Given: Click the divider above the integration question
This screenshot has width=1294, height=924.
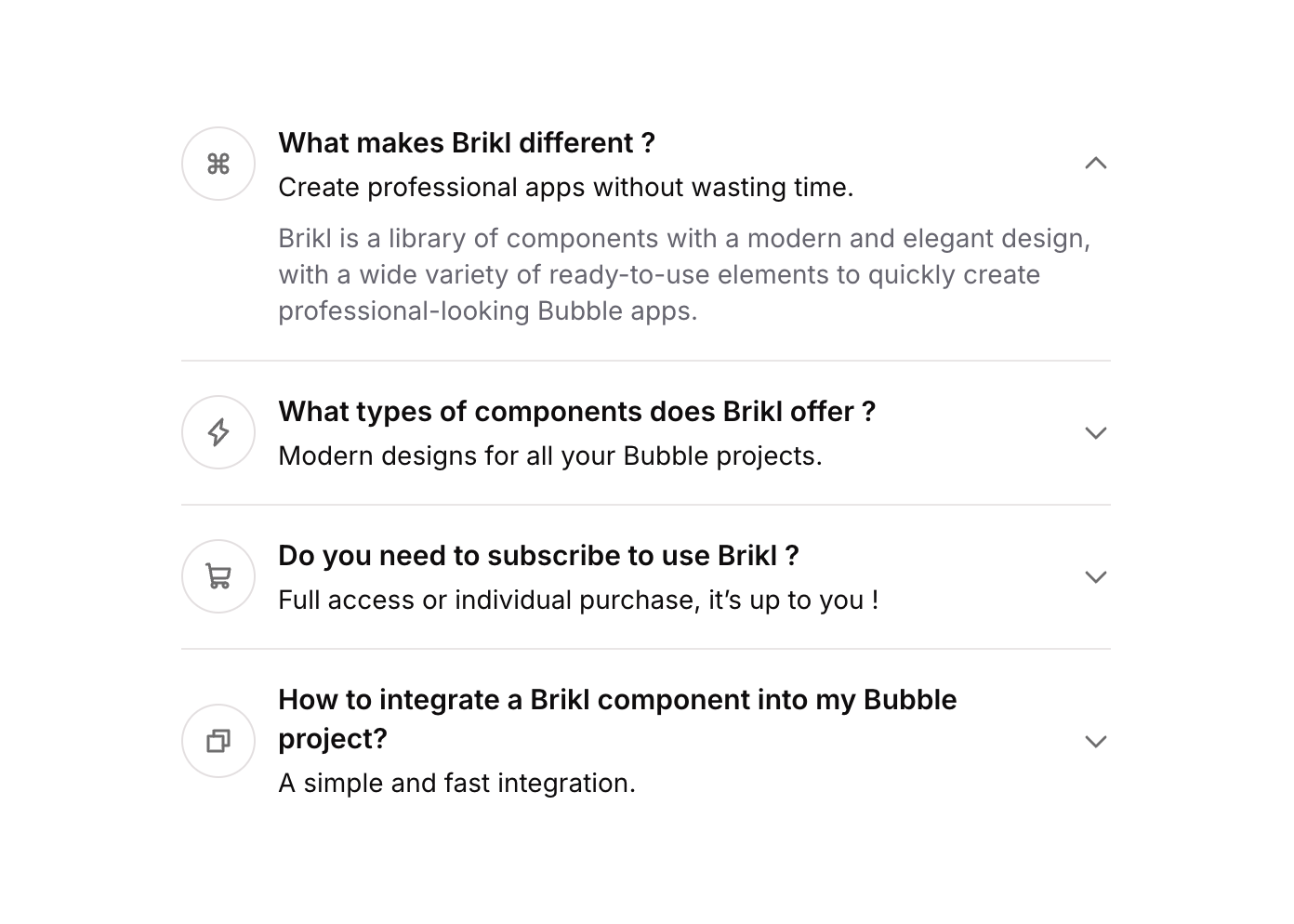Looking at the screenshot, I should [645, 649].
